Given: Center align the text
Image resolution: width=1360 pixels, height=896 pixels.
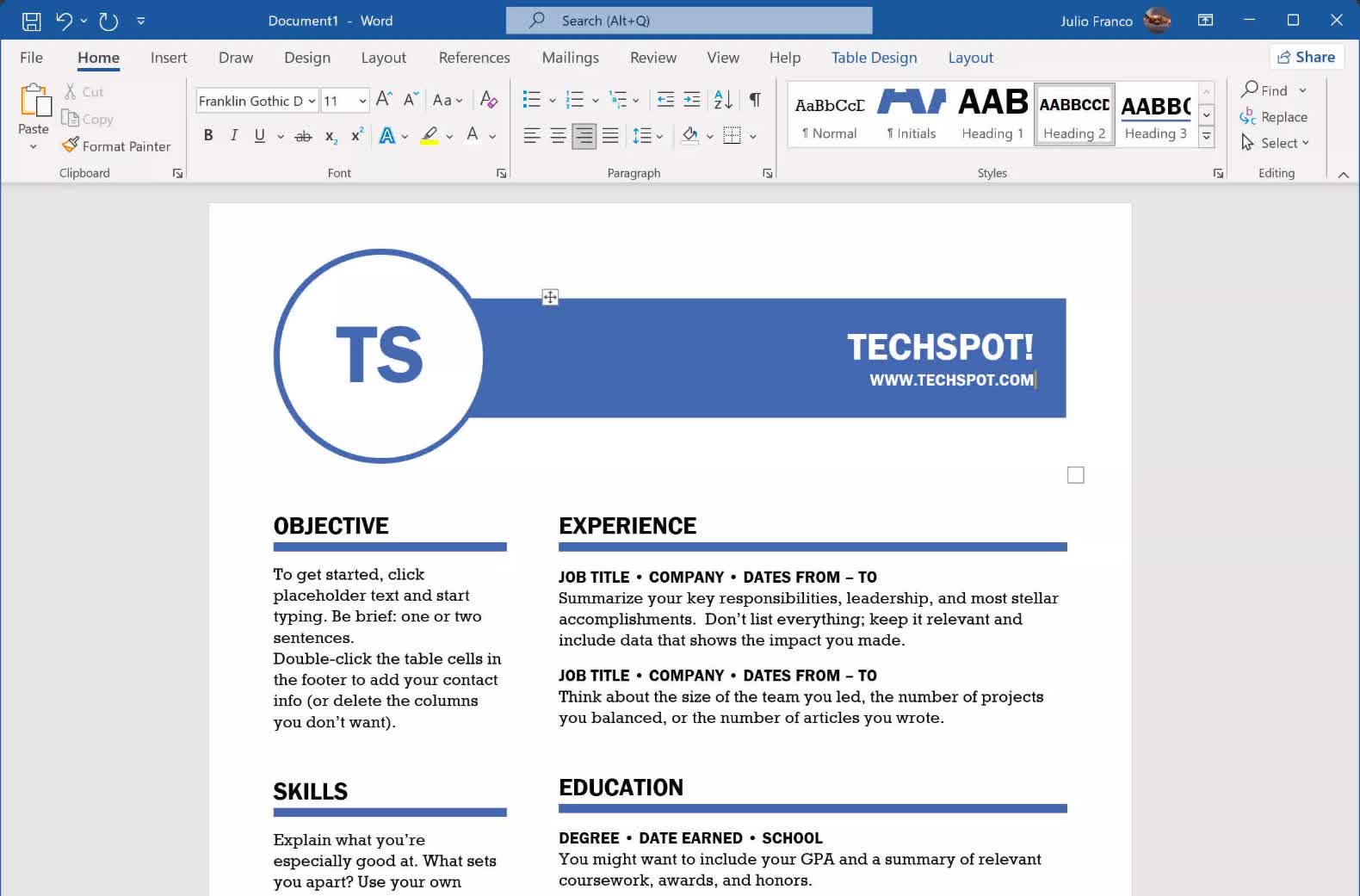Looking at the screenshot, I should point(558,135).
